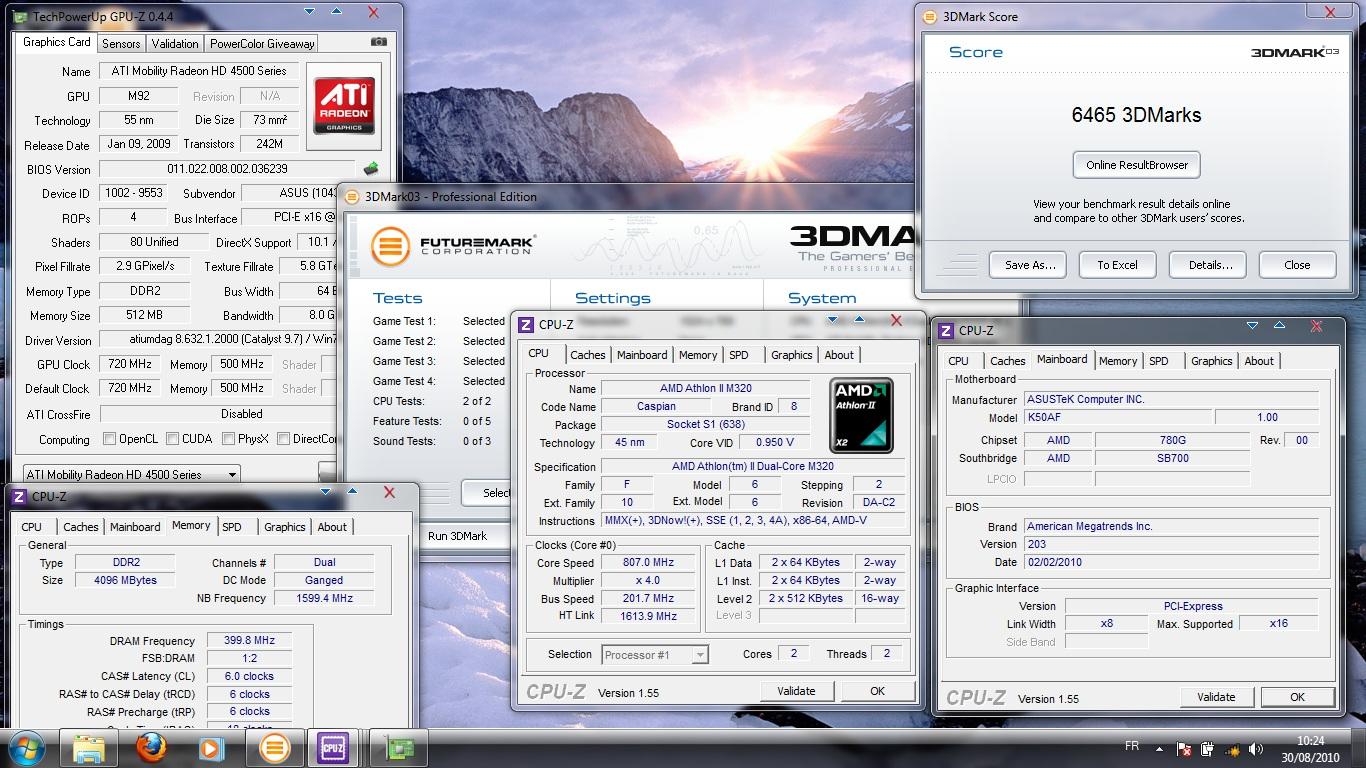Image resolution: width=1366 pixels, height=768 pixels.
Task: Open About tab in the CPU-Z processor window
Action: coord(839,355)
